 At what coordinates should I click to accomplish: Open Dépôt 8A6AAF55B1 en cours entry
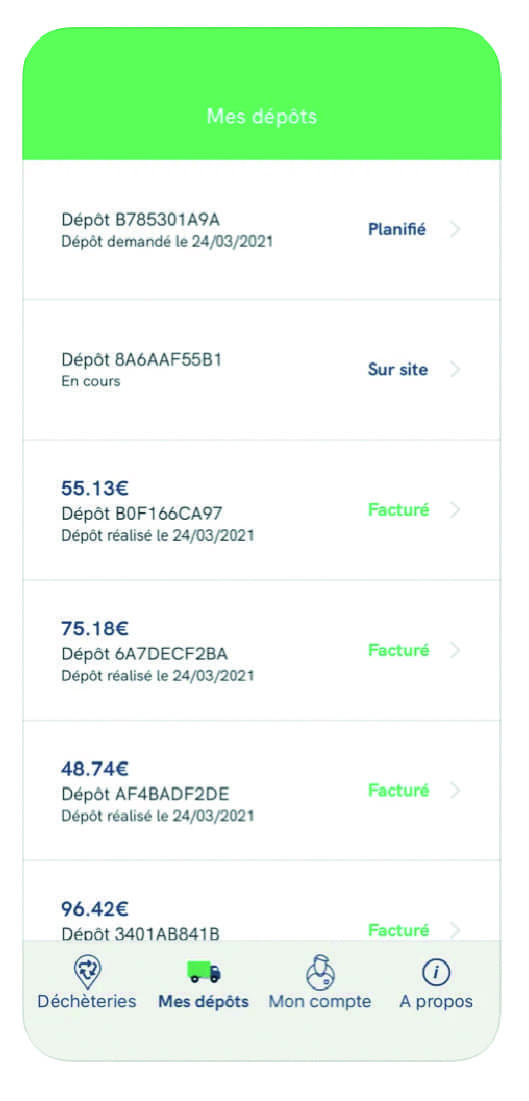coord(261,370)
